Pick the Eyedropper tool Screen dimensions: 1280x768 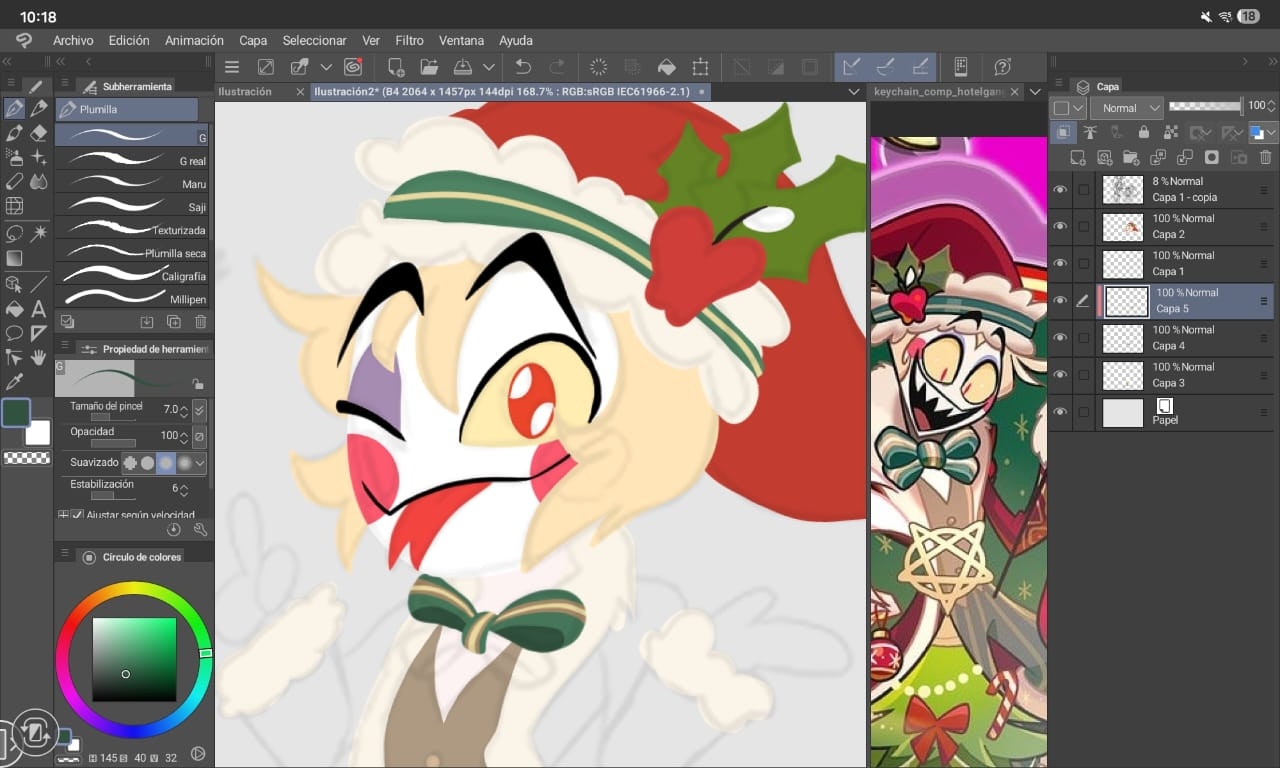click(x=14, y=382)
